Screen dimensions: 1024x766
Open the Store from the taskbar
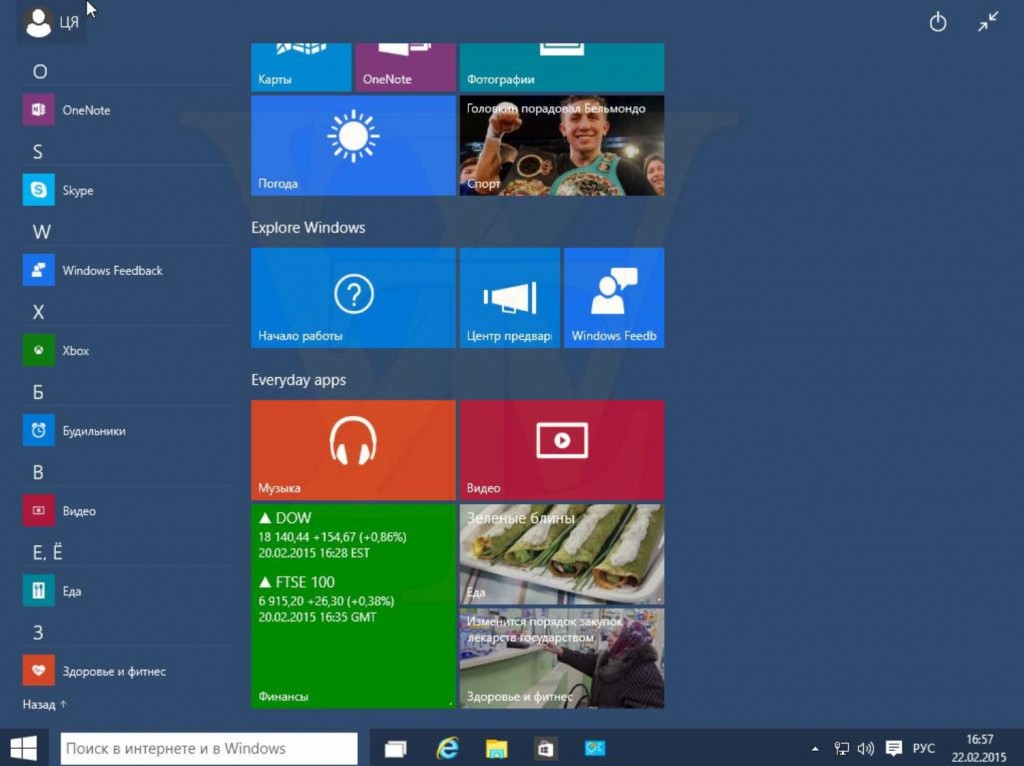(545, 748)
